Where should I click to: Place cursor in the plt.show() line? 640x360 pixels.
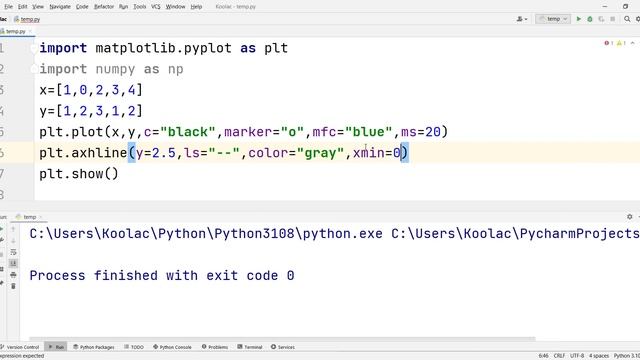[79, 174]
